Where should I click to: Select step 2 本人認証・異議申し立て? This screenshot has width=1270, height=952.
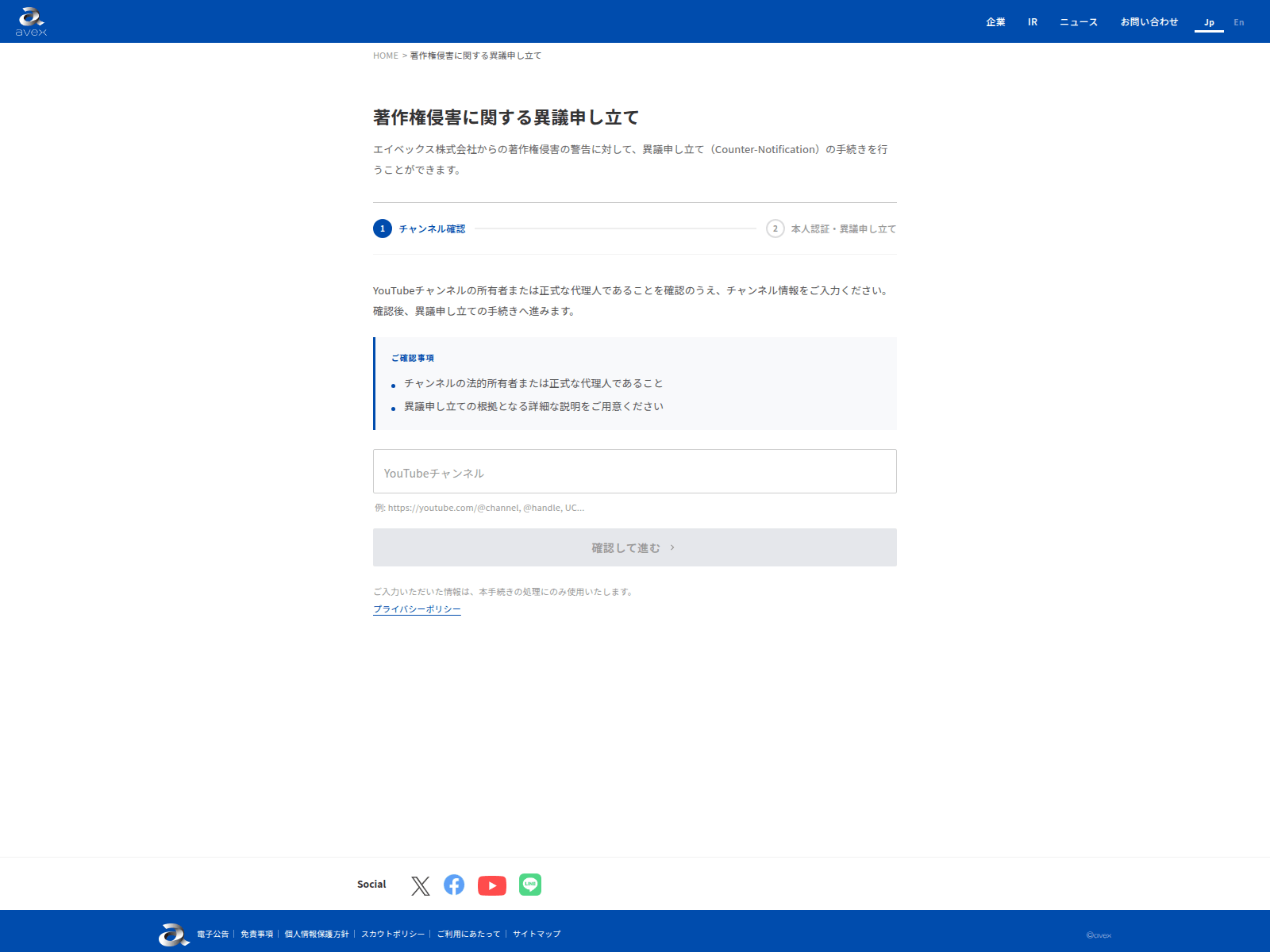(831, 228)
